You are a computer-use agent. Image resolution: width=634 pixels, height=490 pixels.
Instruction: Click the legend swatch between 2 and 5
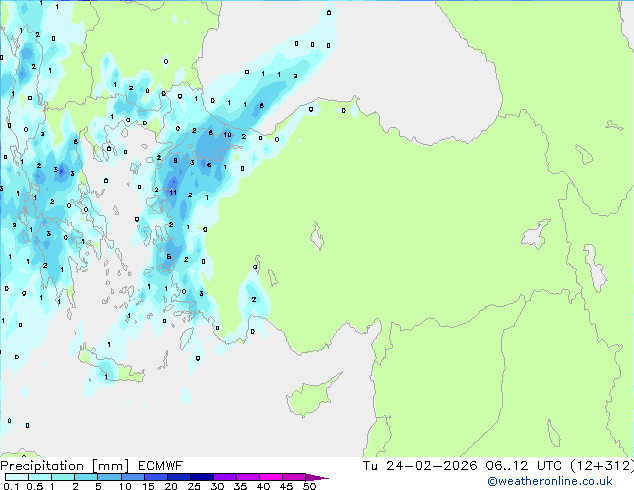[86, 477]
